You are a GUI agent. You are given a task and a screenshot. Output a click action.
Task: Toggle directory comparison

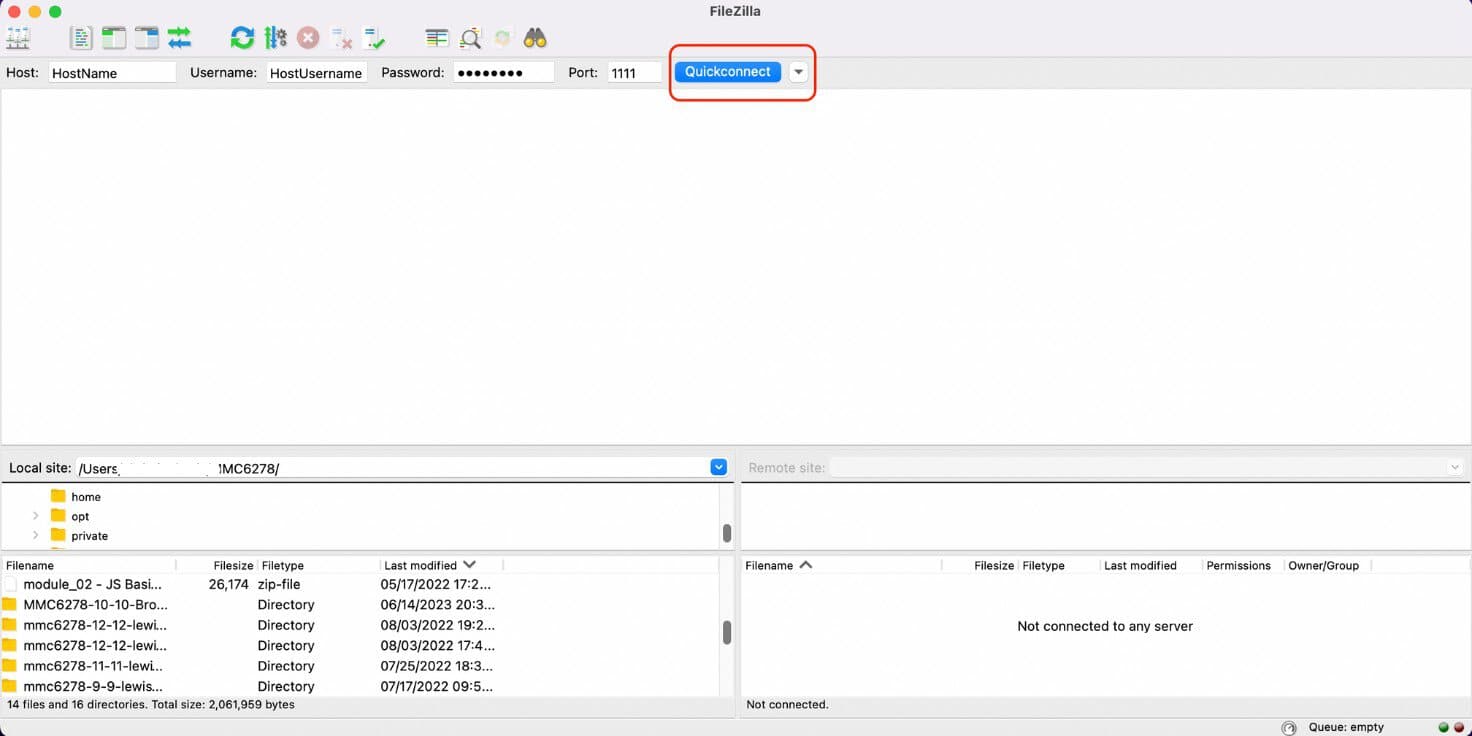(470, 39)
